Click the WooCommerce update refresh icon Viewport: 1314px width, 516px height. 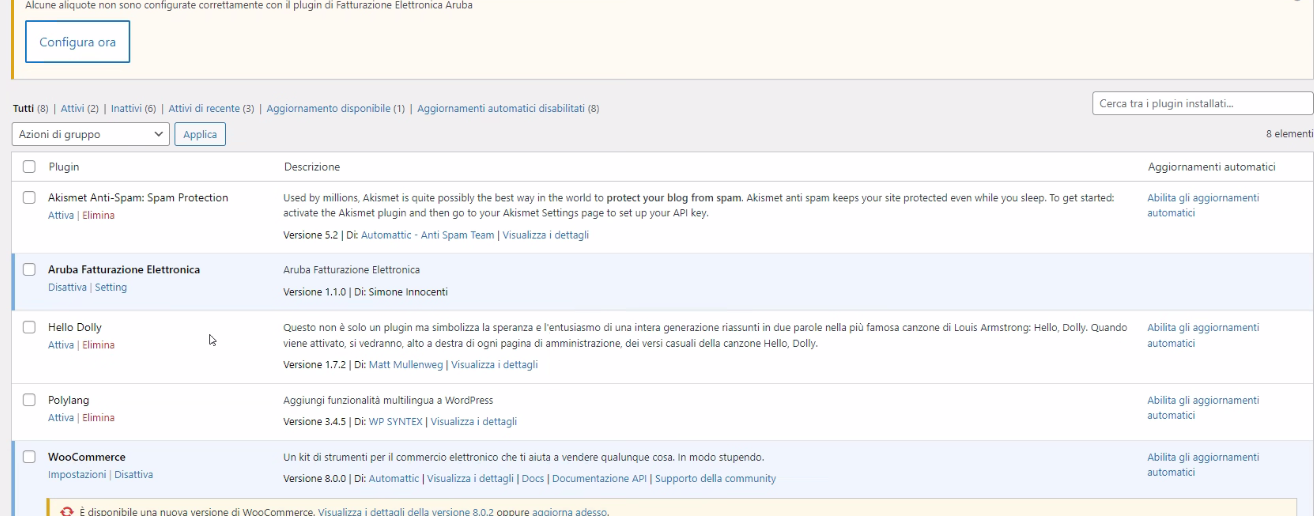tap(67, 512)
